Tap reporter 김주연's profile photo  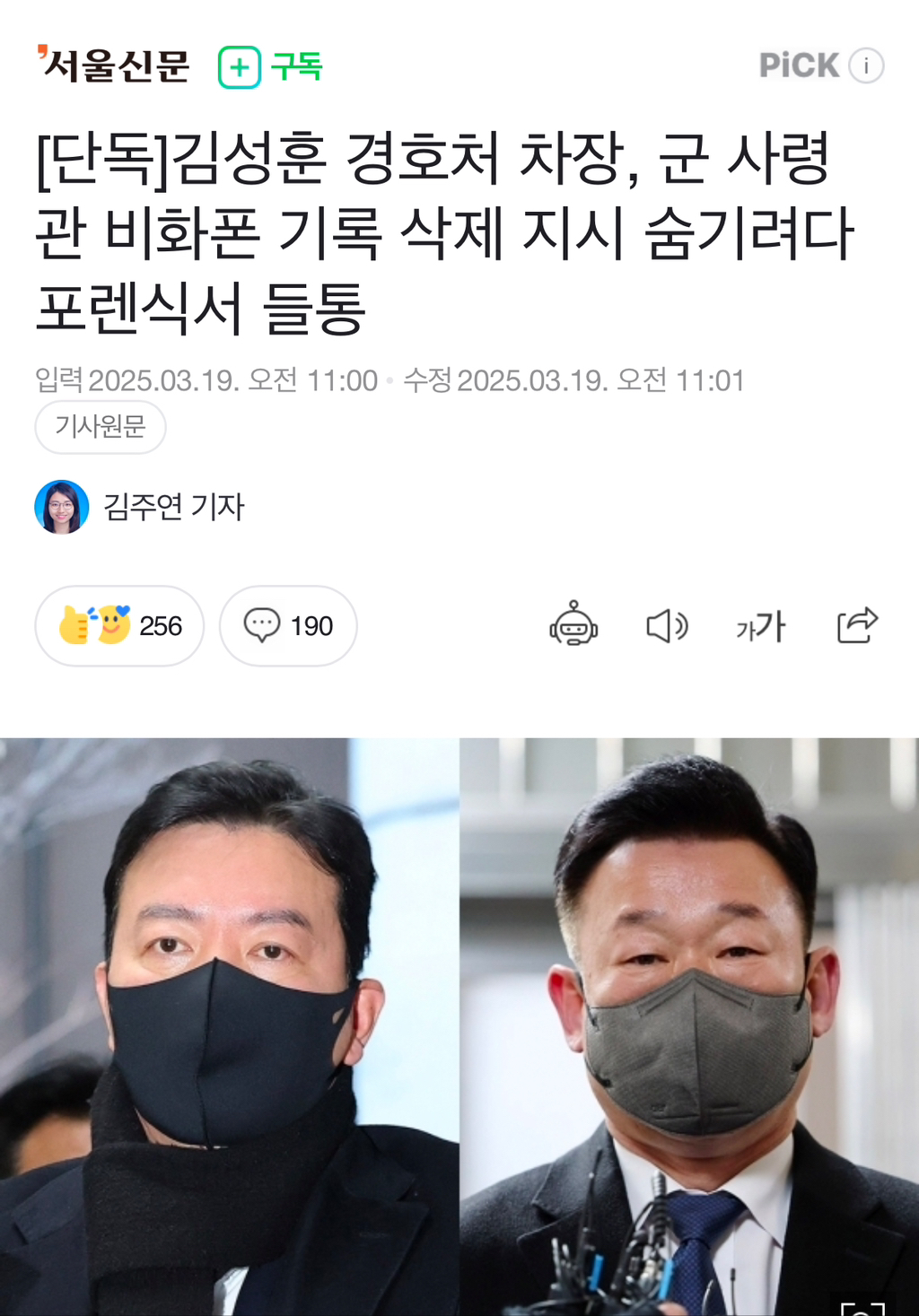click(62, 507)
